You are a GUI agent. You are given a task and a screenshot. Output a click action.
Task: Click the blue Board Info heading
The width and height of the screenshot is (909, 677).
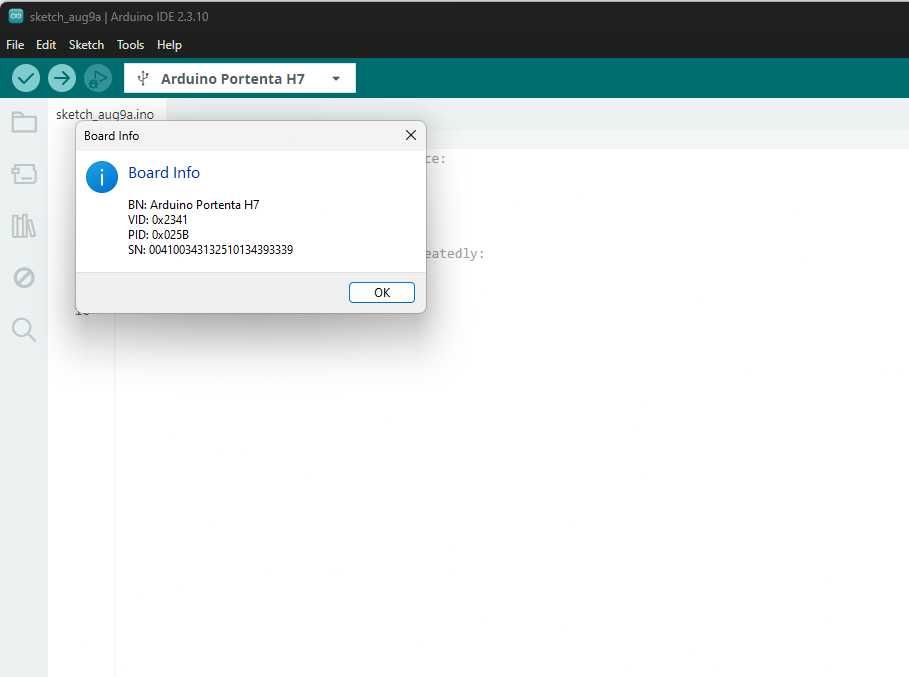pos(164,173)
